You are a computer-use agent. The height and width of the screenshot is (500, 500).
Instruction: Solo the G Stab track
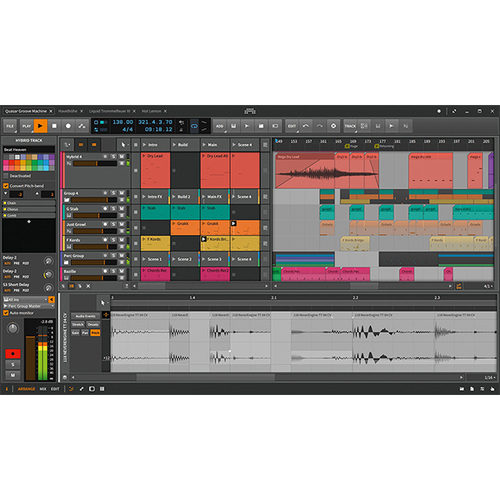click(113, 209)
